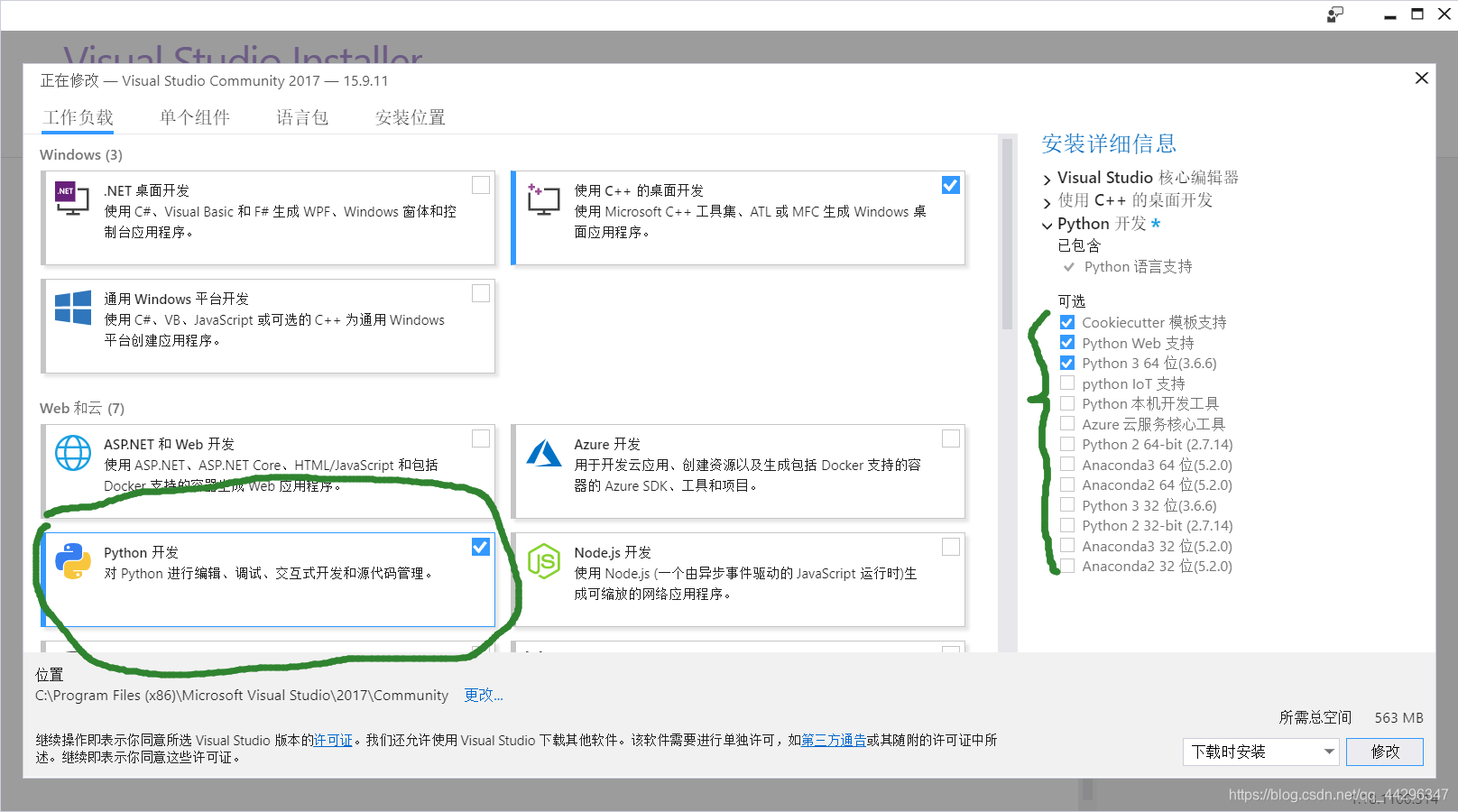Select the Node.js 开发 workload card
This screenshot has height=812, width=1458.
739,579
